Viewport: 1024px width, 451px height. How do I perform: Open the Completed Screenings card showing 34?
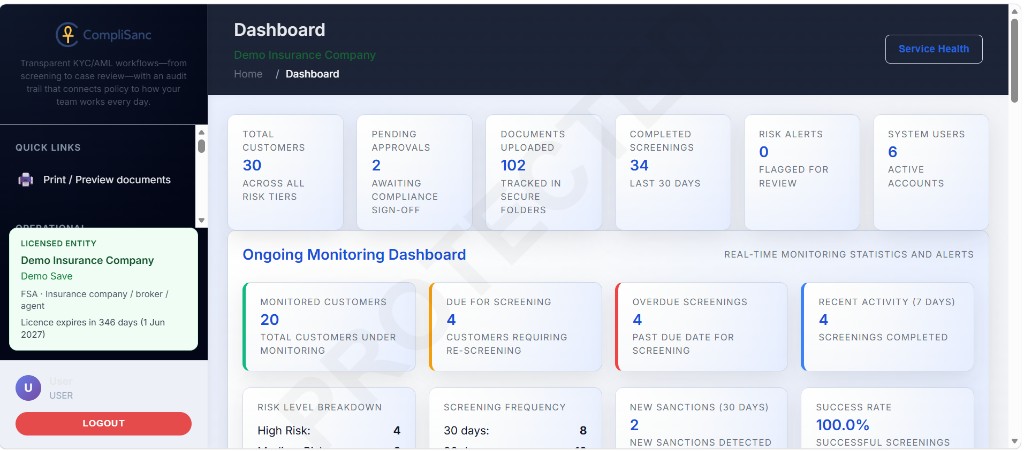673,172
